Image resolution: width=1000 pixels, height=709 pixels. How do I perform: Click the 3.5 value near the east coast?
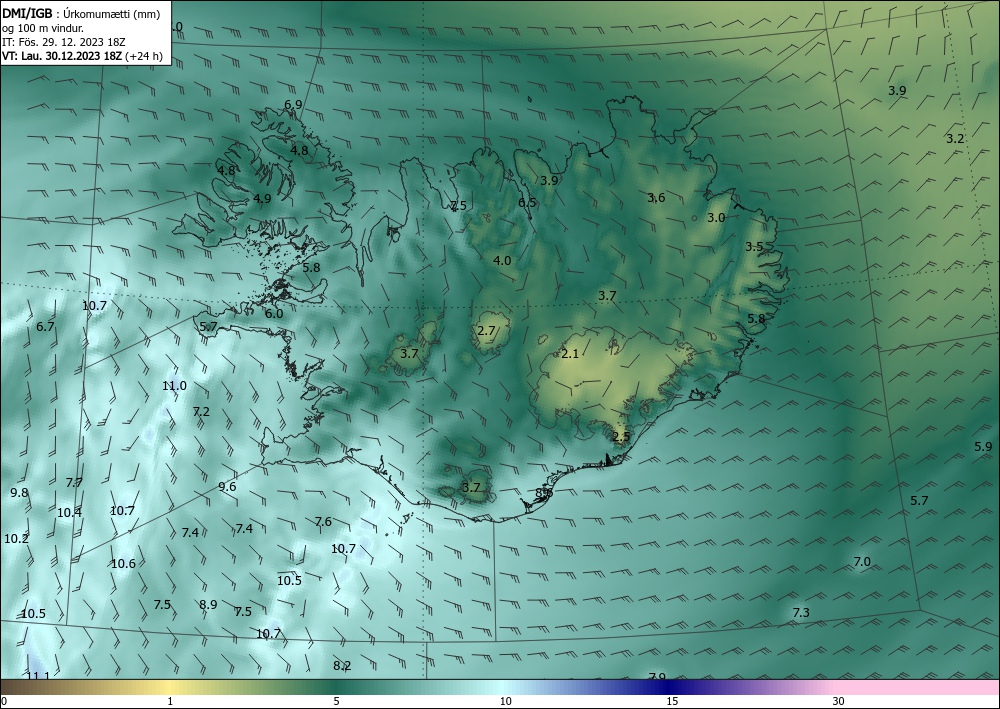(754, 247)
